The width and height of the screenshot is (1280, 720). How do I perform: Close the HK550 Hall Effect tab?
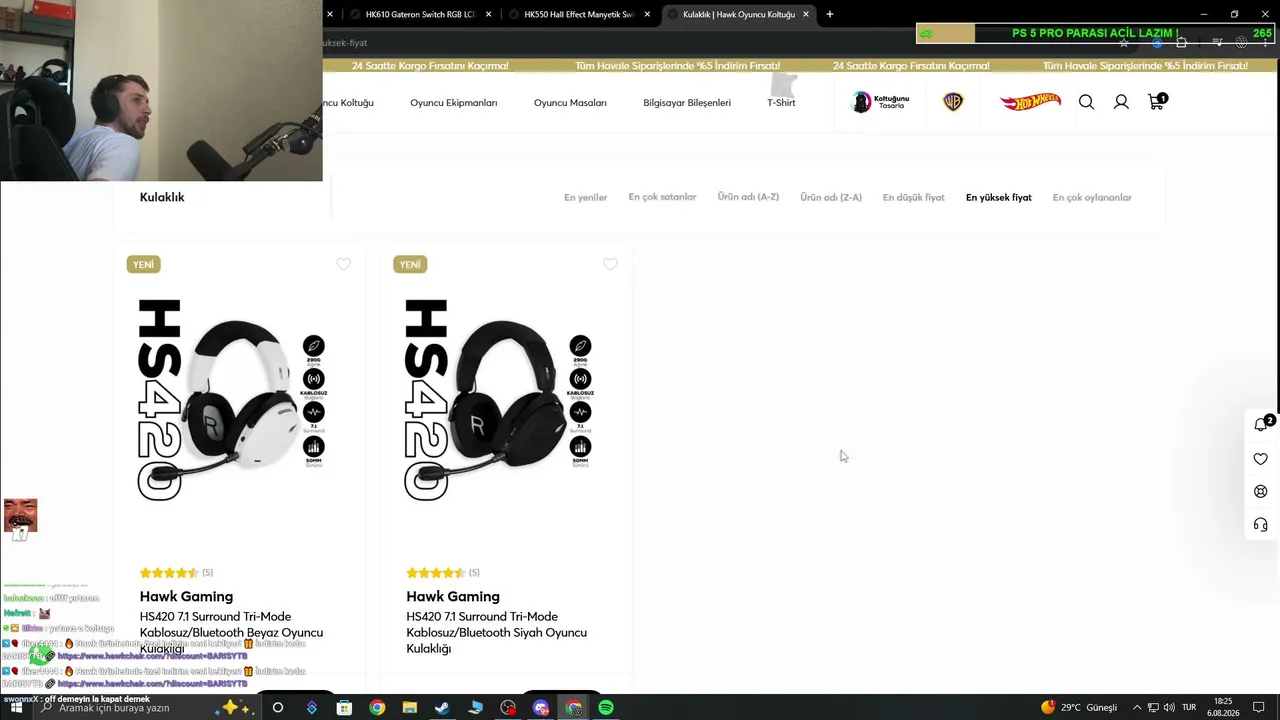[x=647, y=14]
